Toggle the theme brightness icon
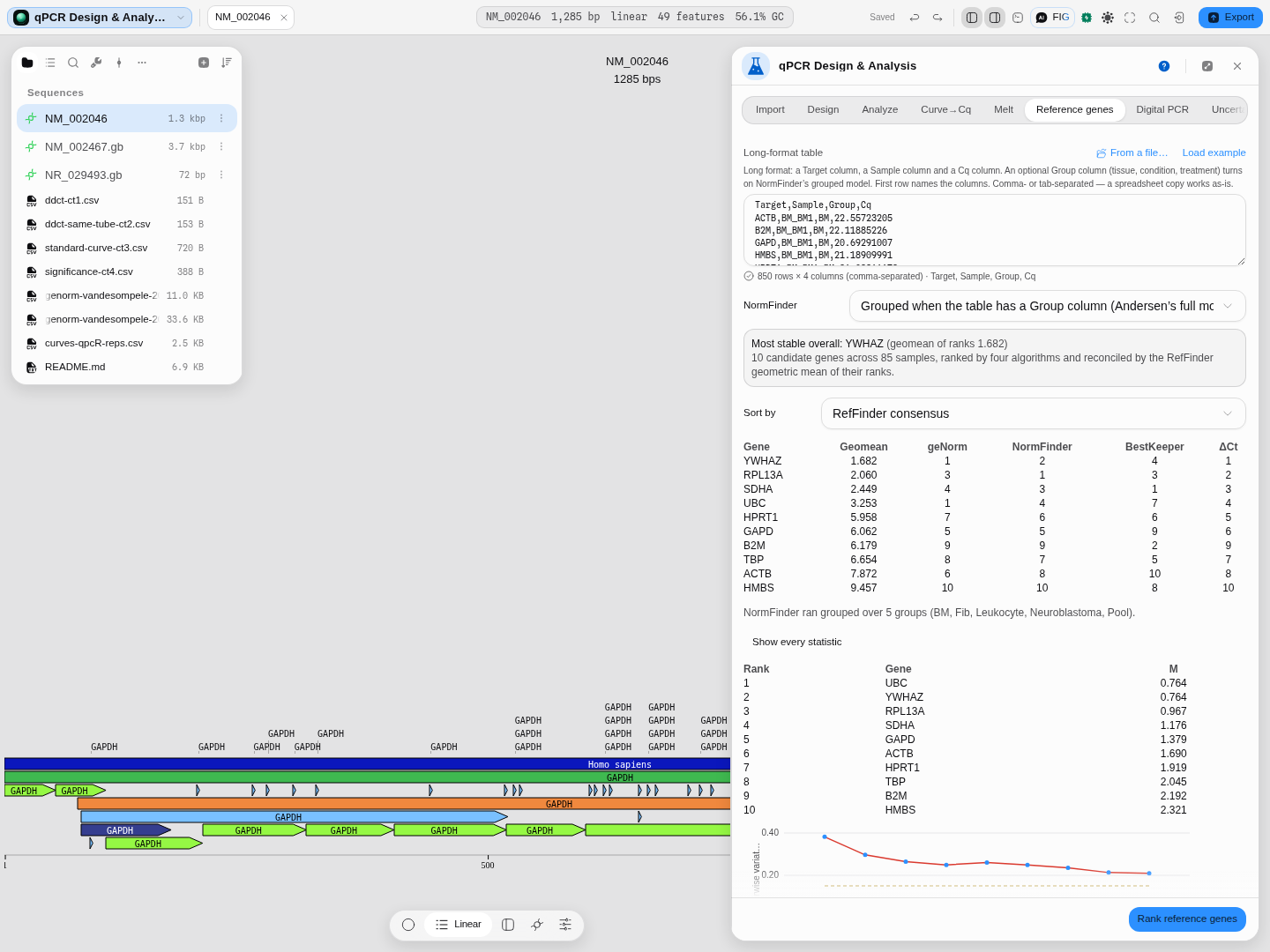This screenshot has height=952, width=1270. [x=1108, y=18]
